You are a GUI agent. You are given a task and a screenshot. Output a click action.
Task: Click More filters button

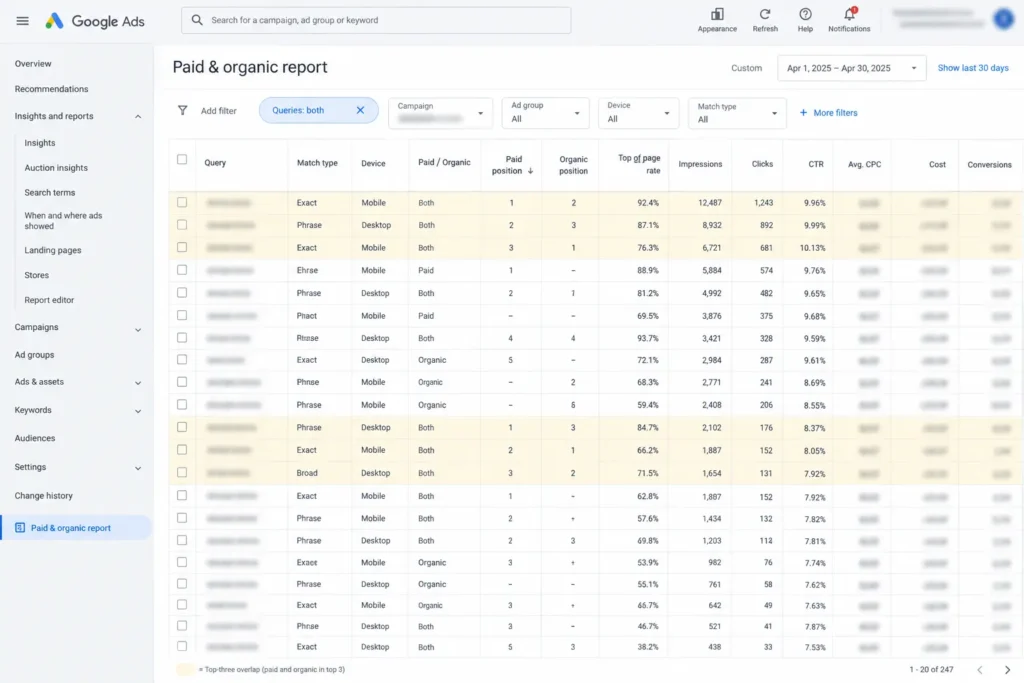[x=828, y=112]
